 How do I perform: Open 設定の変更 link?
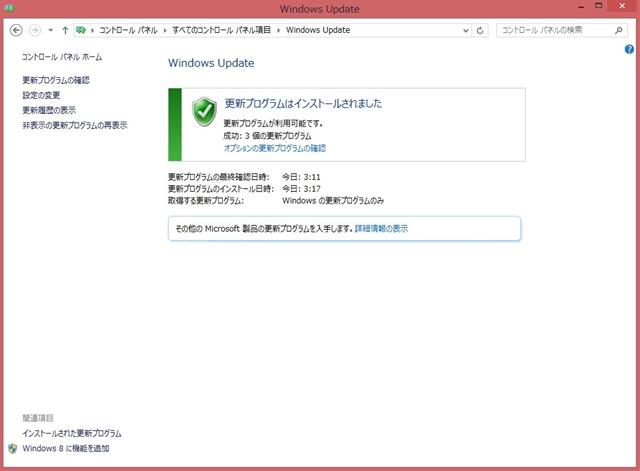coord(41,96)
